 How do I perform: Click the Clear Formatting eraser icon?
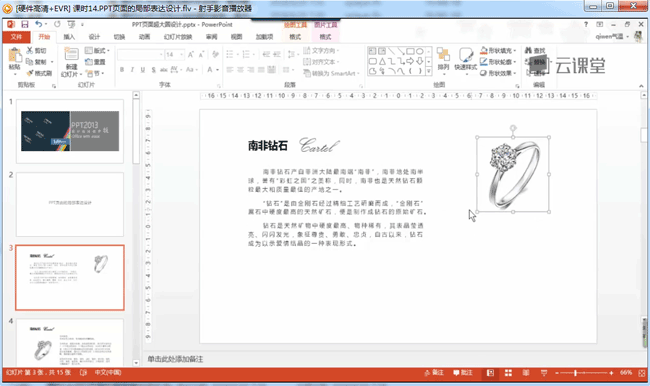(x=216, y=54)
